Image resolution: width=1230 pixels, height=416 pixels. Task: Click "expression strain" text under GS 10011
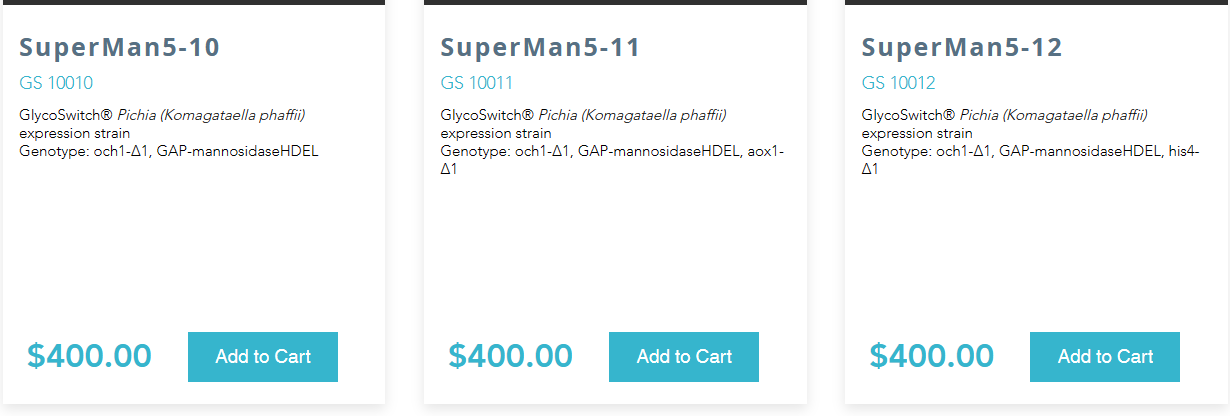(x=495, y=133)
